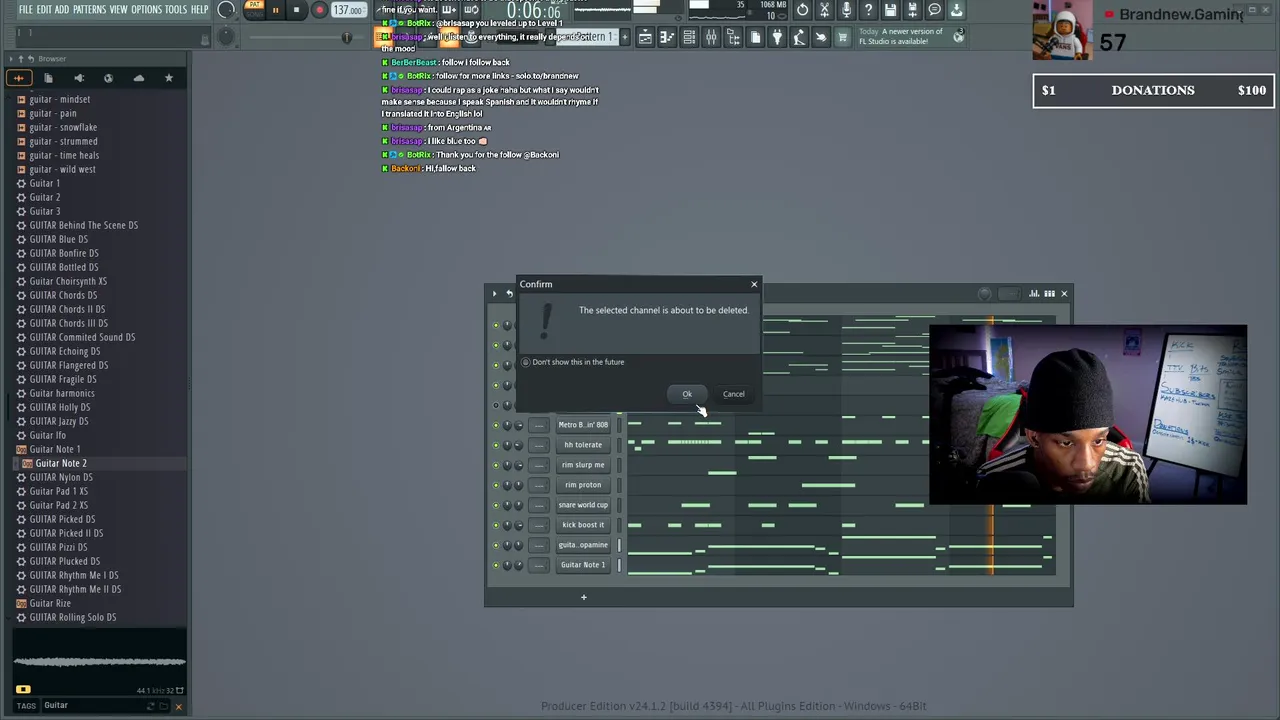1280x720 pixels.
Task: Add a new channel with the plus button
Action: pyautogui.click(x=584, y=597)
